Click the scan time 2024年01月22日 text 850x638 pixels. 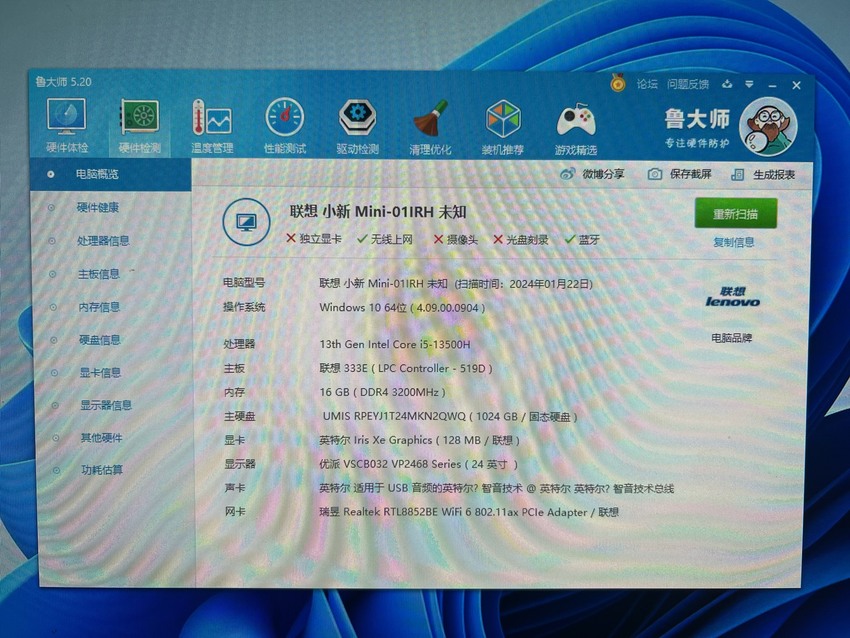pos(524,283)
